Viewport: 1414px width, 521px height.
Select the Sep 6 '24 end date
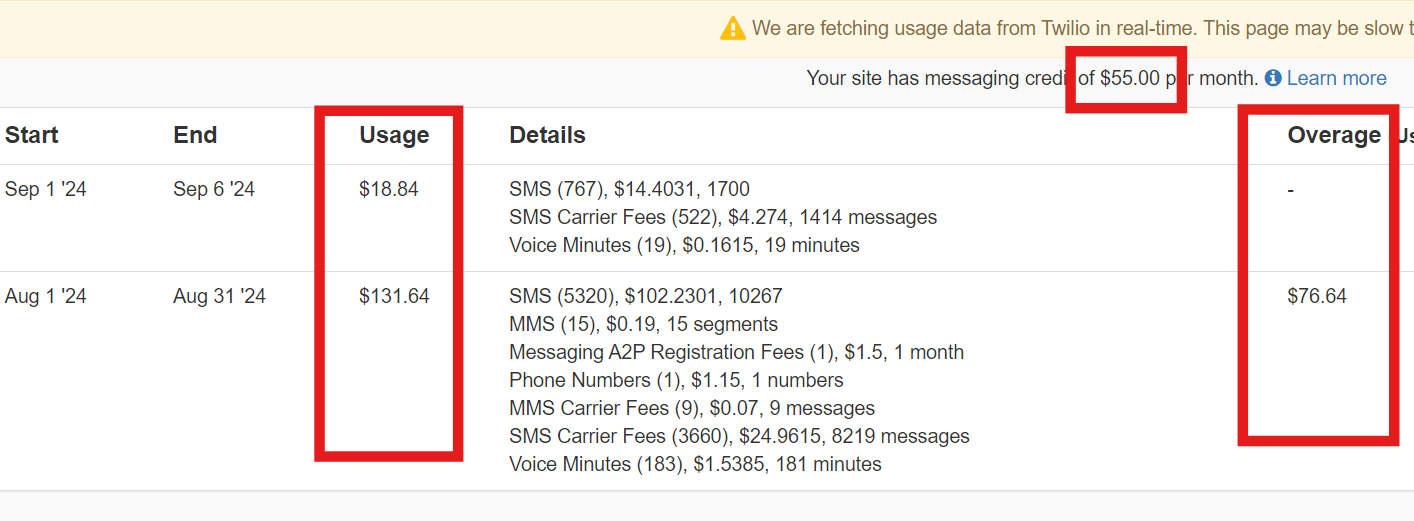tap(214, 189)
